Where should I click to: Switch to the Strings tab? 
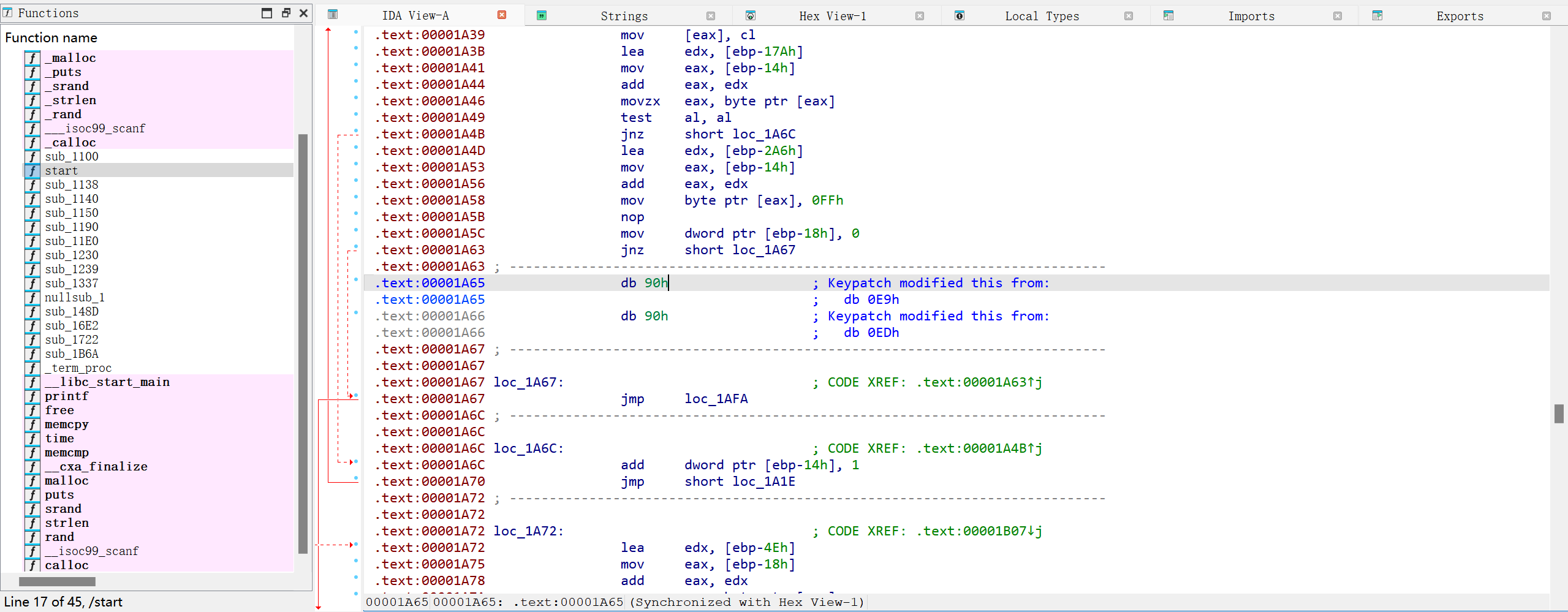point(624,16)
